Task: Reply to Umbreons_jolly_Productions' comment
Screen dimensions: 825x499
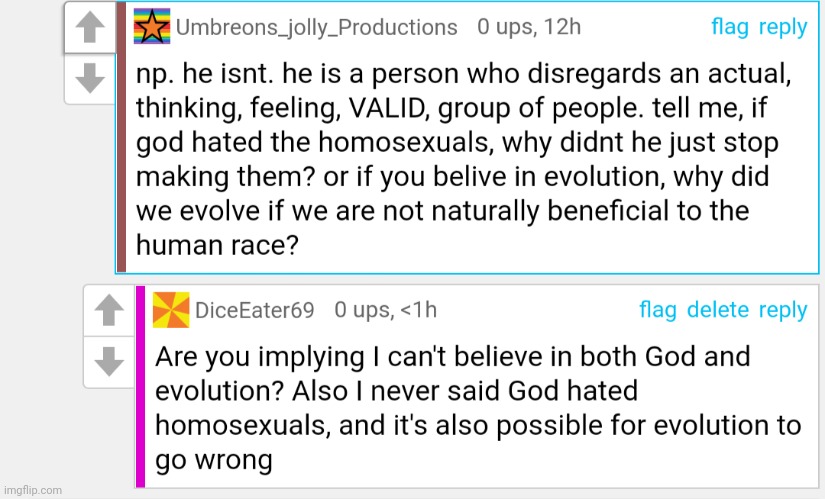Action: (x=783, y=27)
